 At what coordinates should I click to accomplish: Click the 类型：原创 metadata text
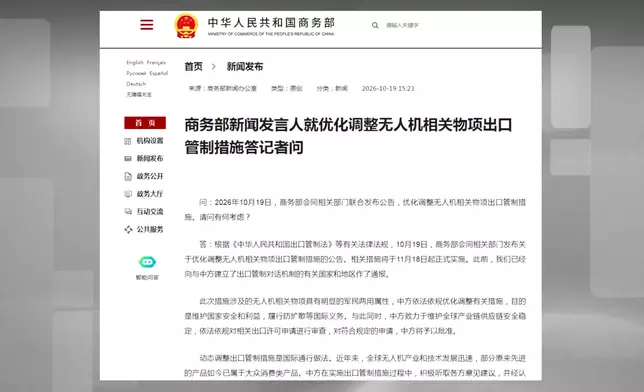tap(287, 88)
